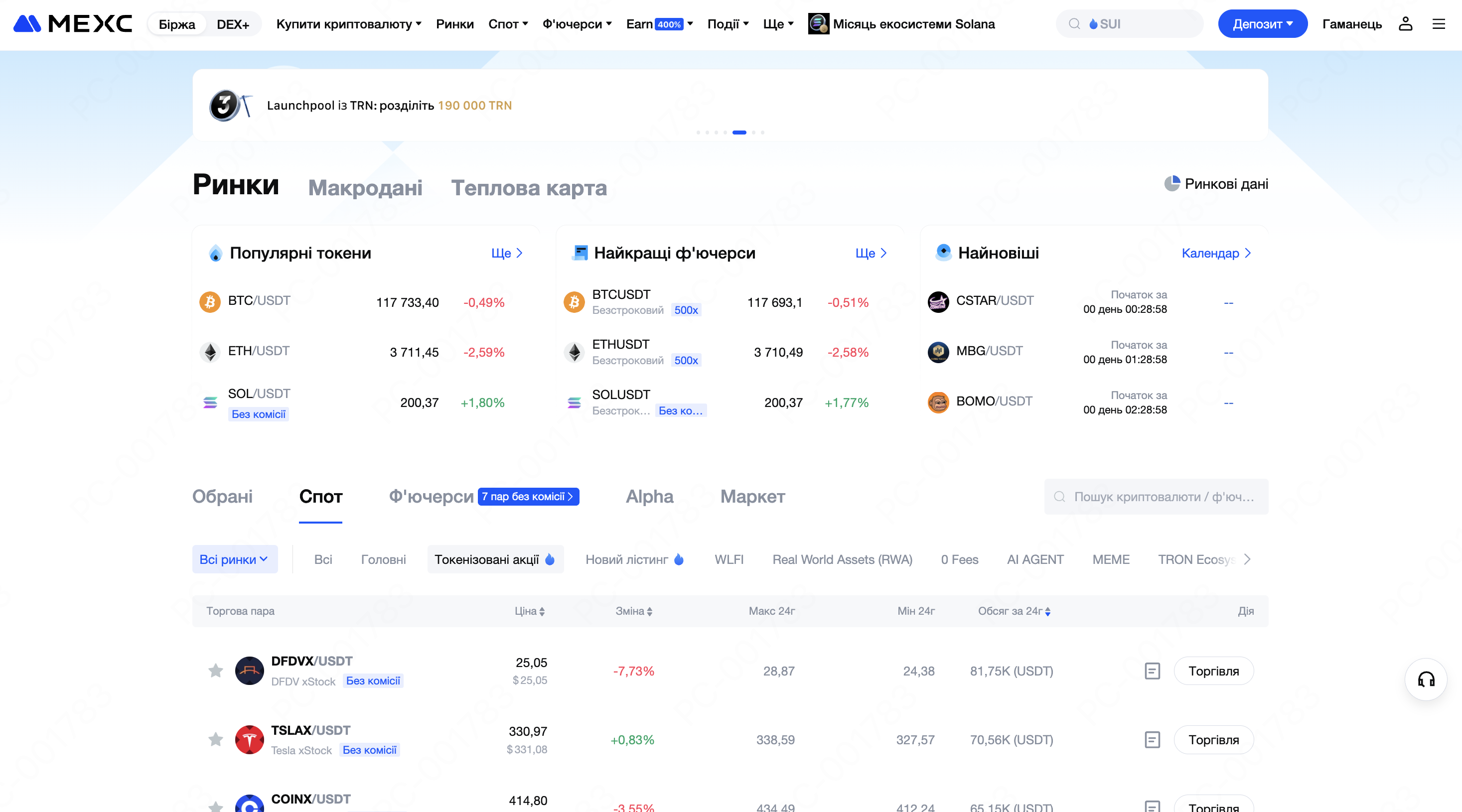Click Торгівля button for DFDVX/USDT
The image size is (1462, 812).
point(1213,671)
